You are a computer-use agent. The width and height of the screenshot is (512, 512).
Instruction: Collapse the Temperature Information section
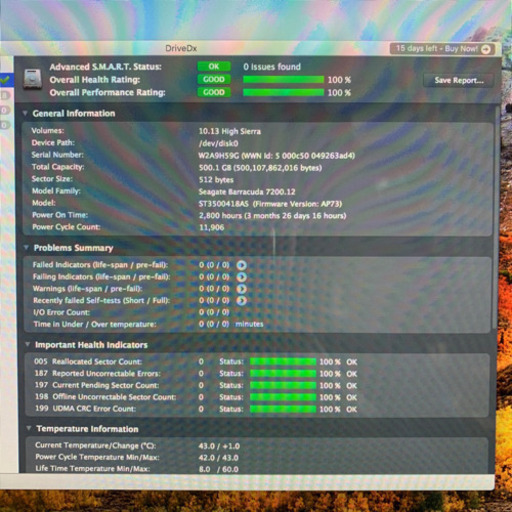click(x=29, y=428)
